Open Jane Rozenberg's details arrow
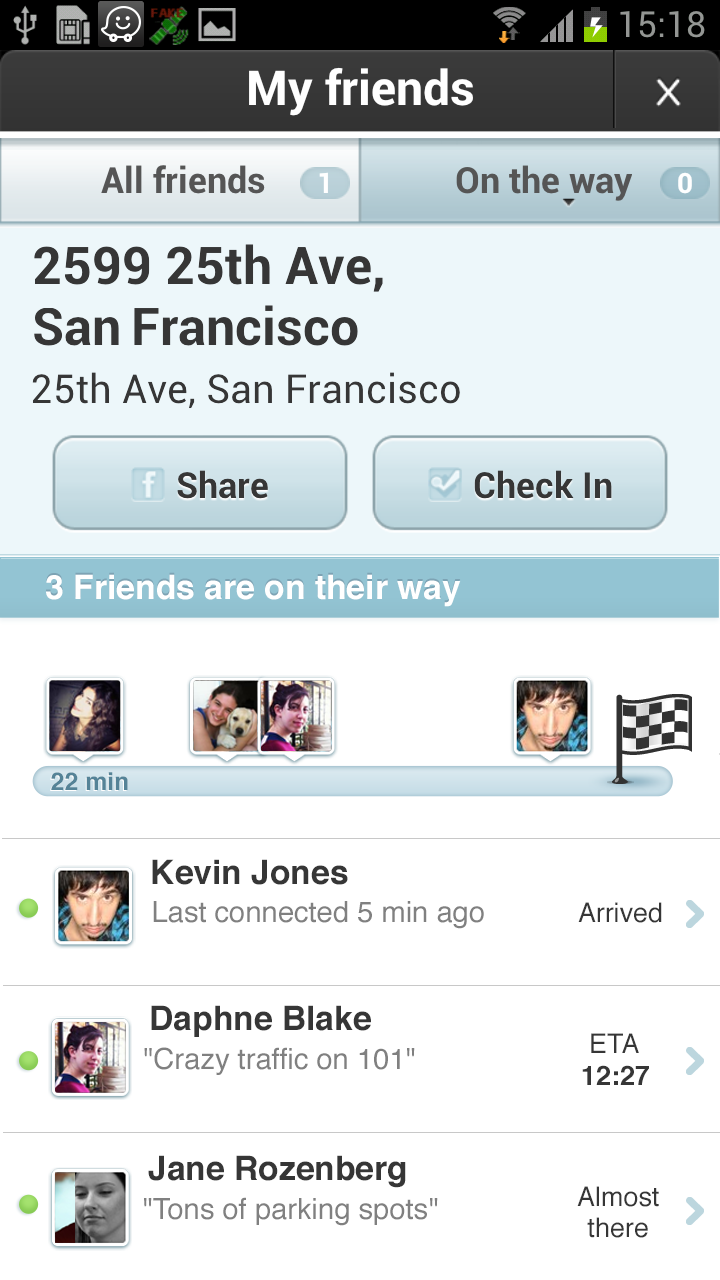Viewport: 720px width, 1280px height. tap(694, 1212)
